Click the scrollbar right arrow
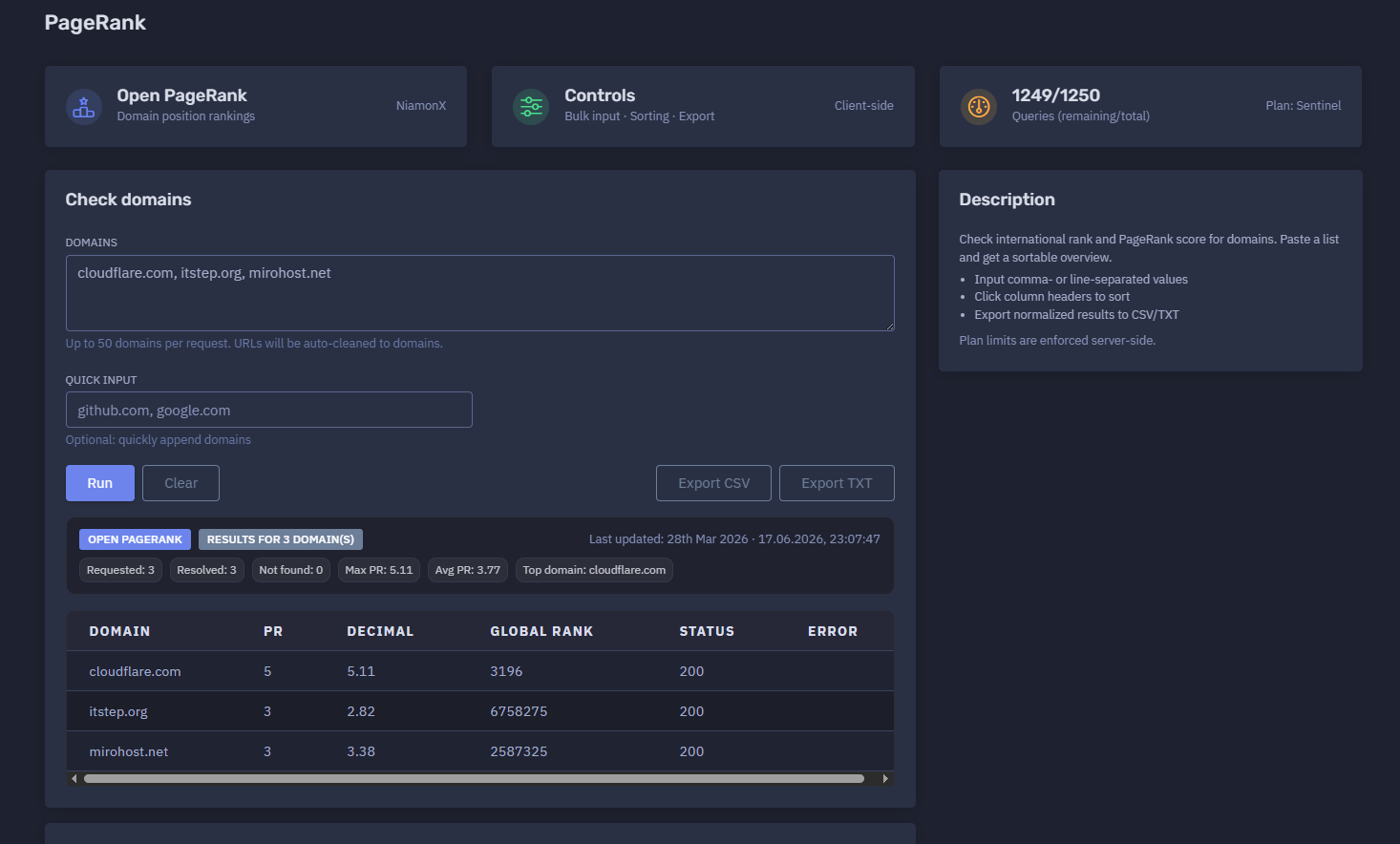The width and height of the screenshot is (1400, 844). click(885, 778)
